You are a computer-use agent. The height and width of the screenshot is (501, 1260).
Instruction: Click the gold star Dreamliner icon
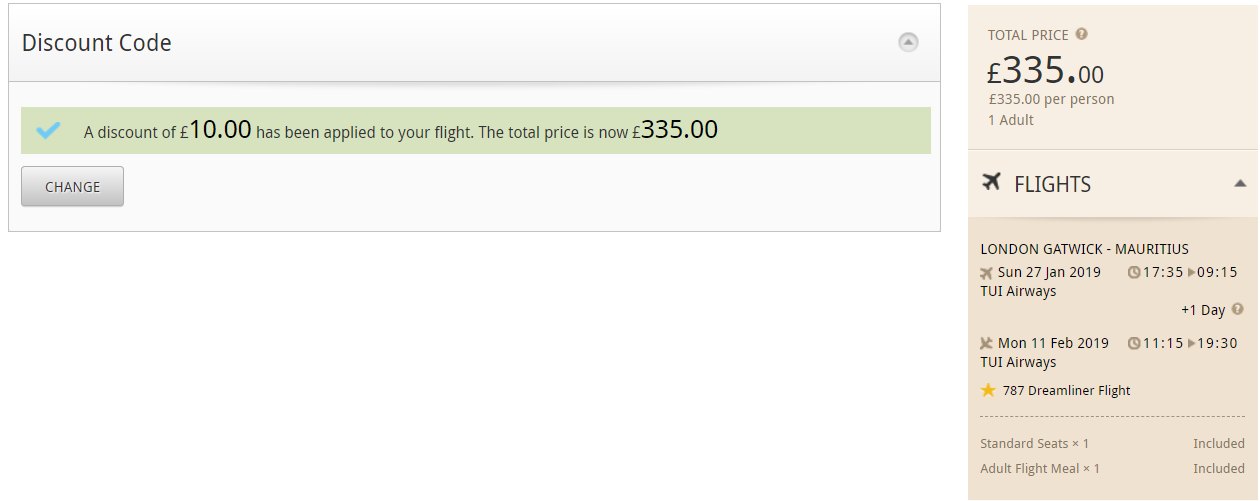coord(989,390)
